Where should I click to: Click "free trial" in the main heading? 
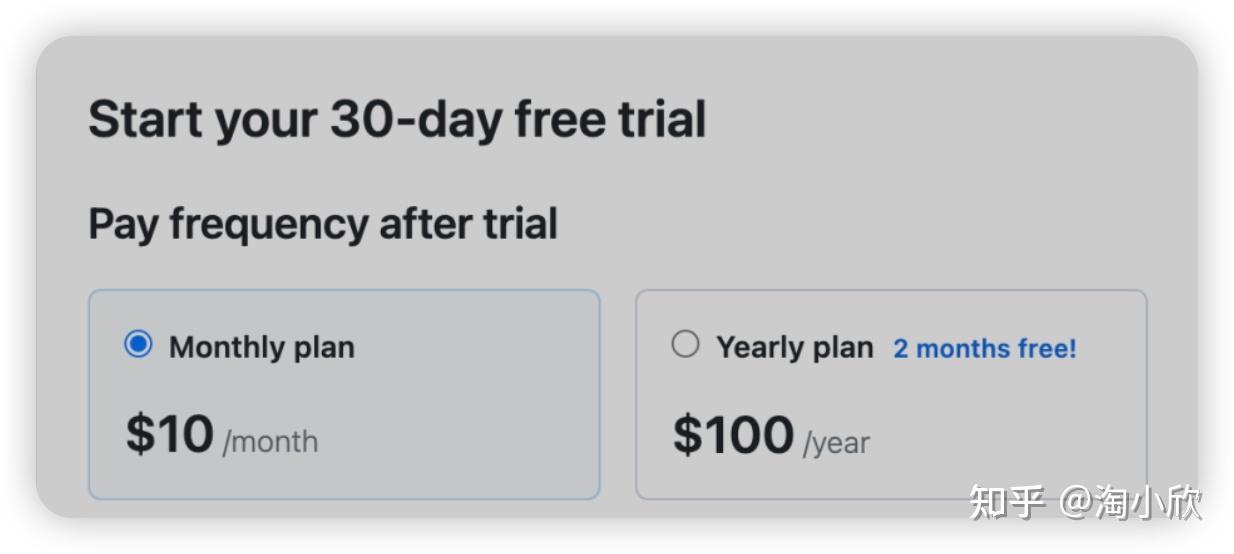click(610, 119)
